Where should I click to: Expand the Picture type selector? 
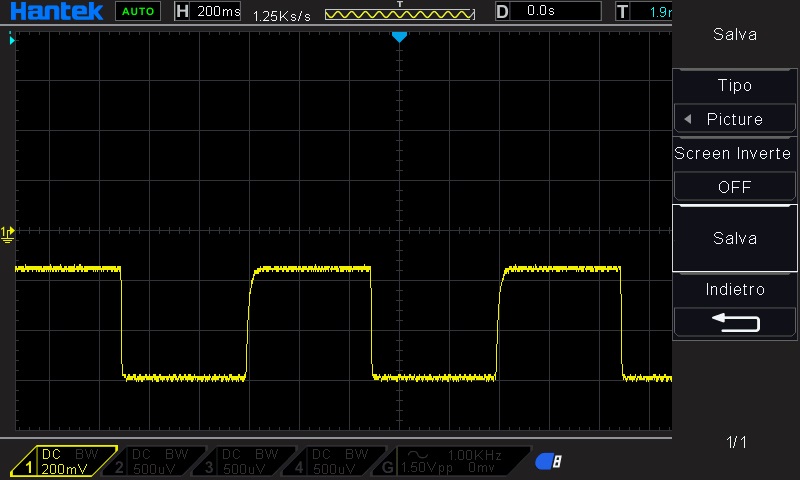tap(735, 119)
